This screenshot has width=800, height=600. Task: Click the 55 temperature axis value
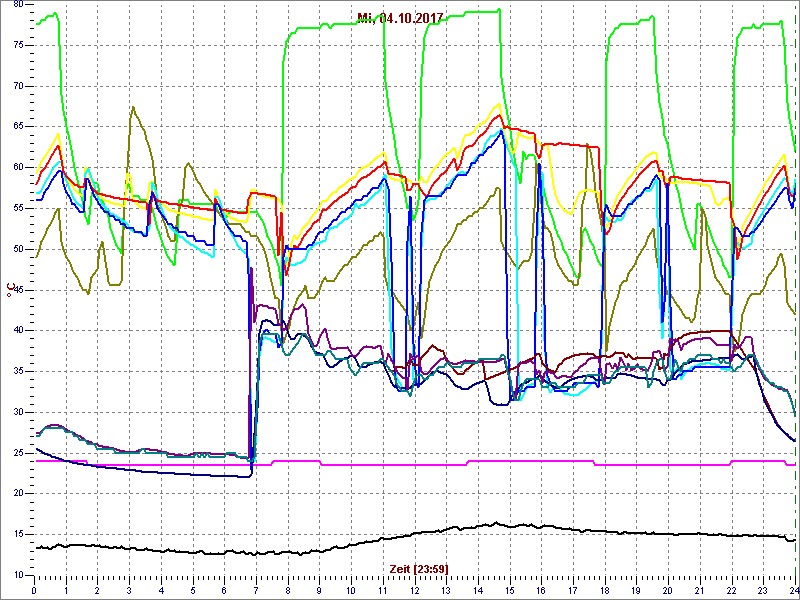18,208
